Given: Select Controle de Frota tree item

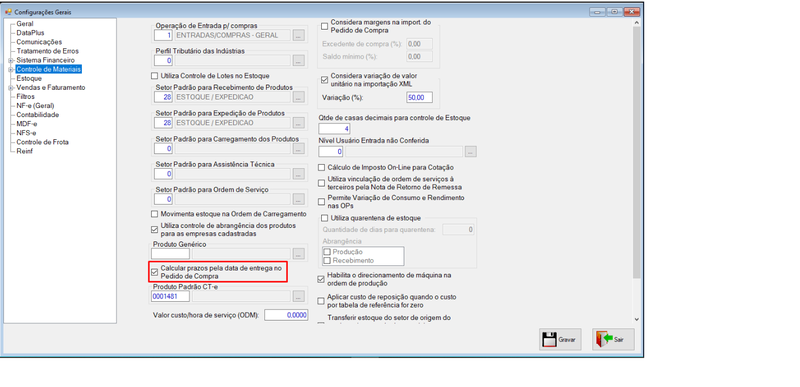Looking at the screenshot, I should [42, 142].
